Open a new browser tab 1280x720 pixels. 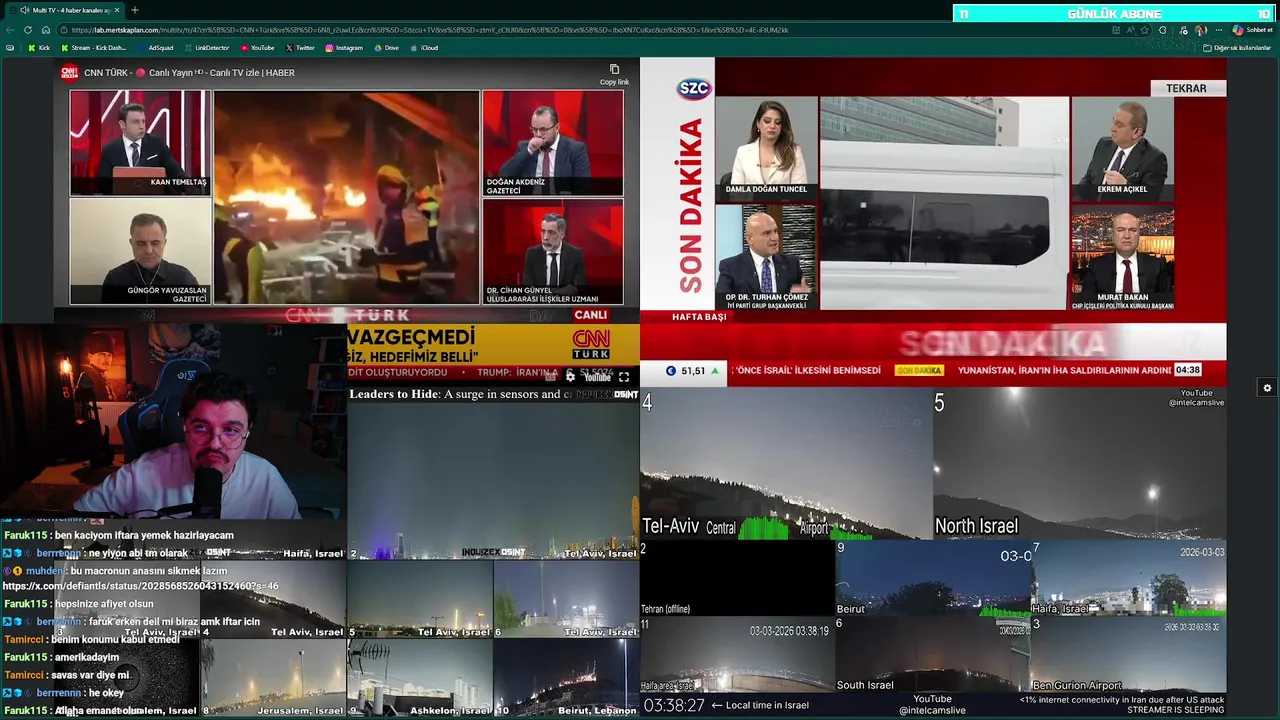135,10
